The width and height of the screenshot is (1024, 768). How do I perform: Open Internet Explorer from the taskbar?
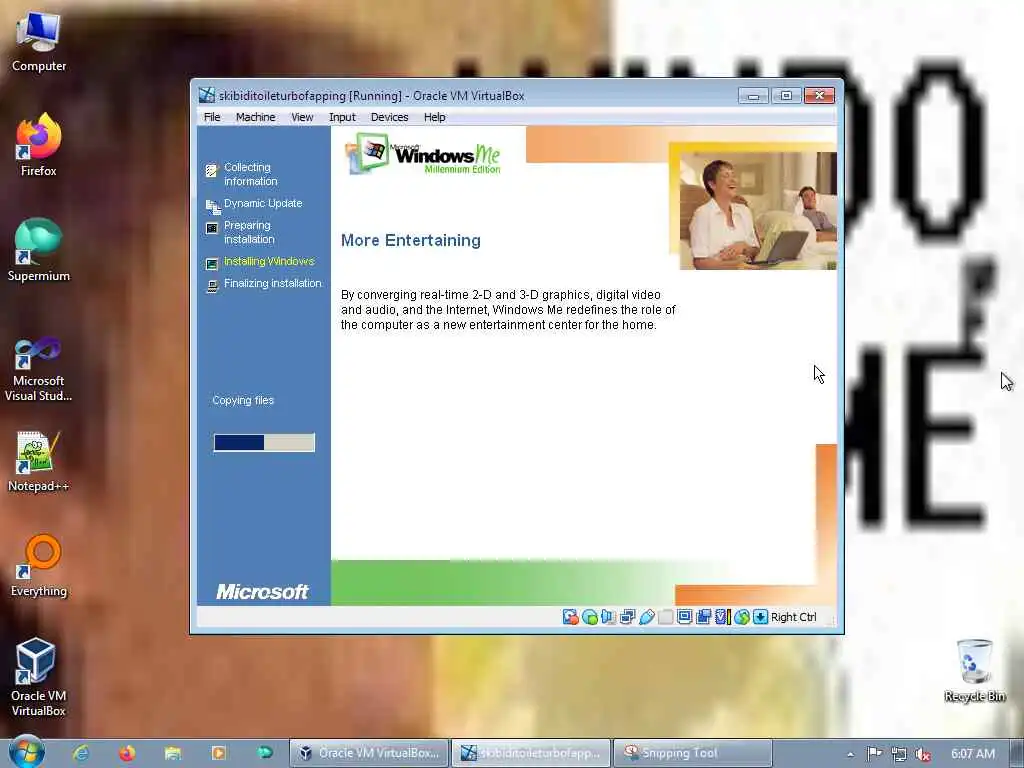click(81, 753)
